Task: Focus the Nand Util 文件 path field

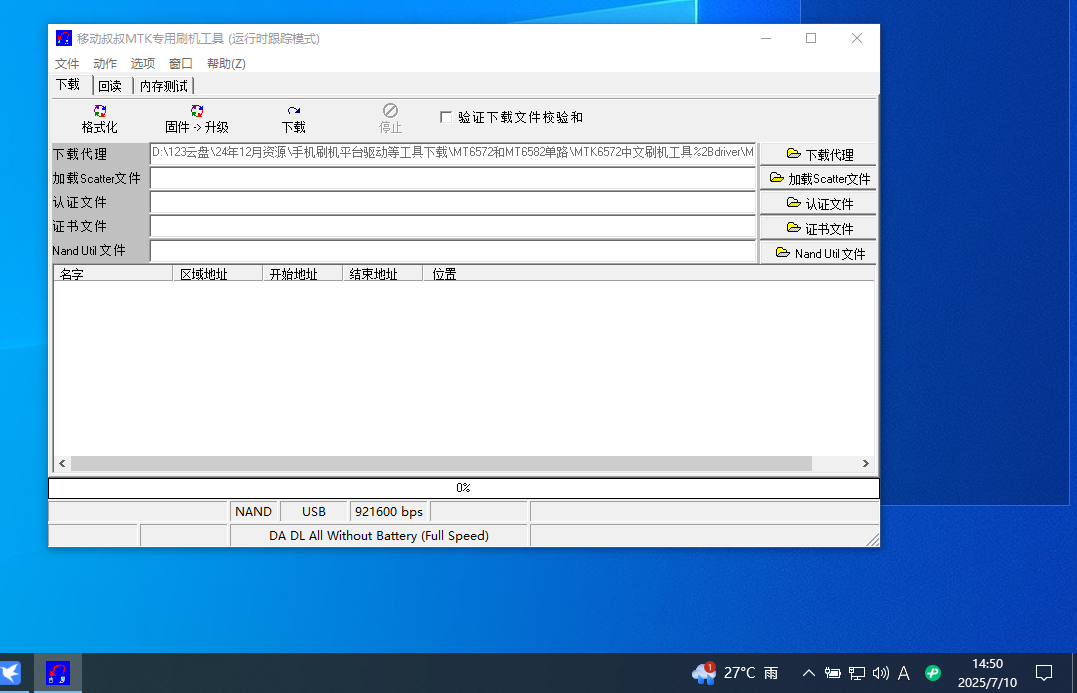Action: coord(453,251)
